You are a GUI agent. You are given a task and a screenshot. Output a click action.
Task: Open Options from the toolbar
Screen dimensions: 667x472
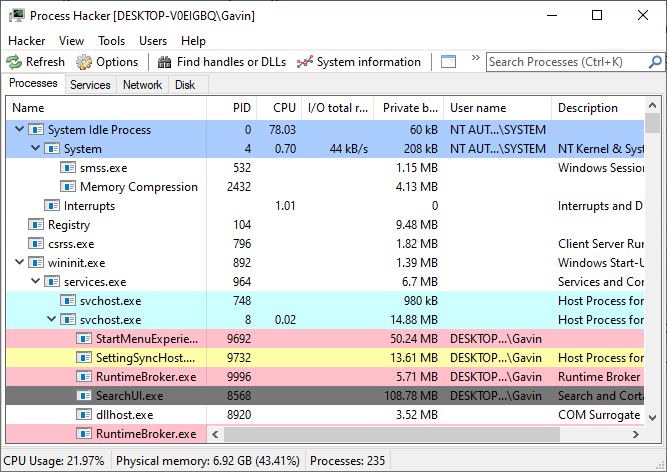tap(107, 62)
